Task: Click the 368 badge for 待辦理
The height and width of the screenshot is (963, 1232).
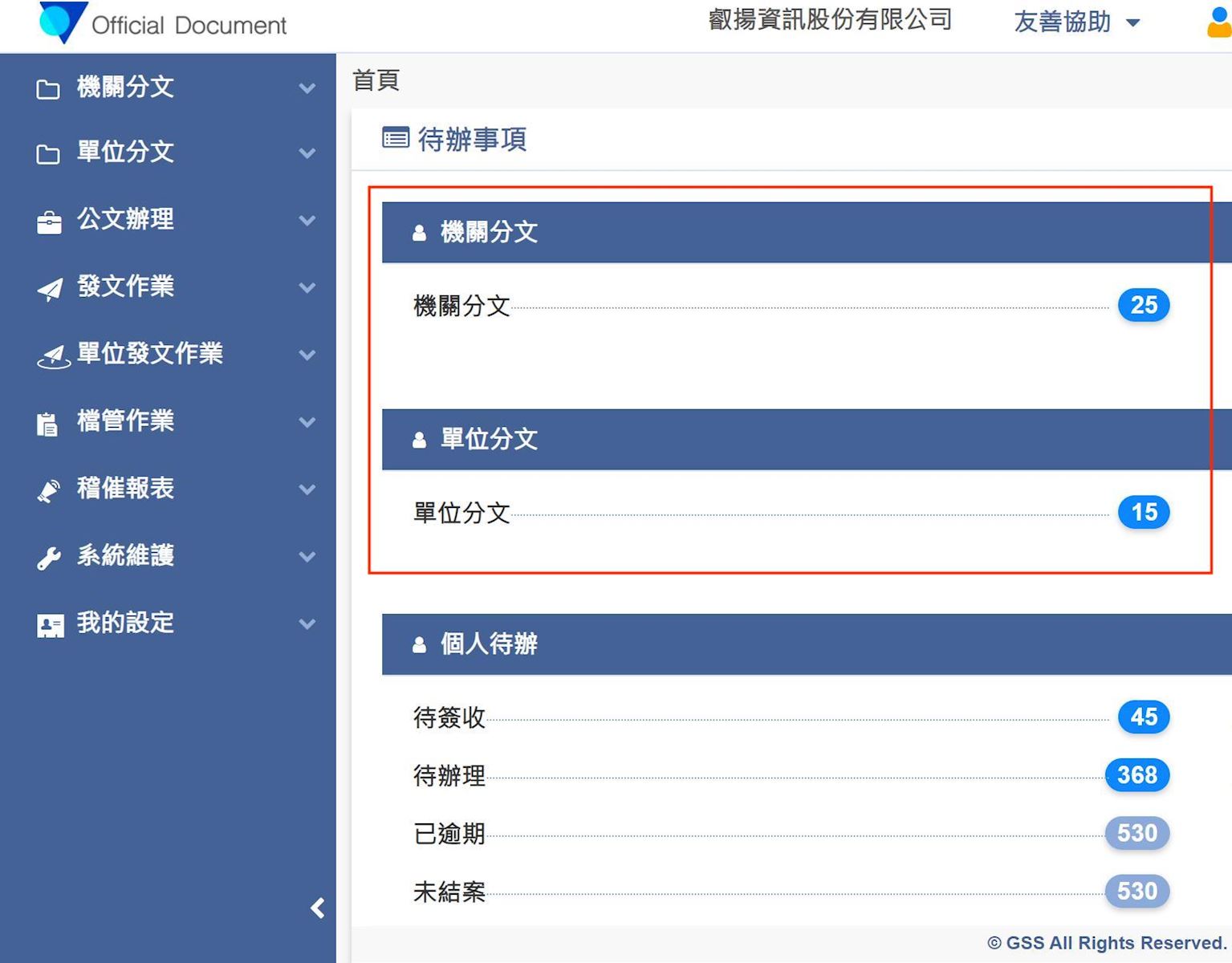Action: pos(1136,775)
